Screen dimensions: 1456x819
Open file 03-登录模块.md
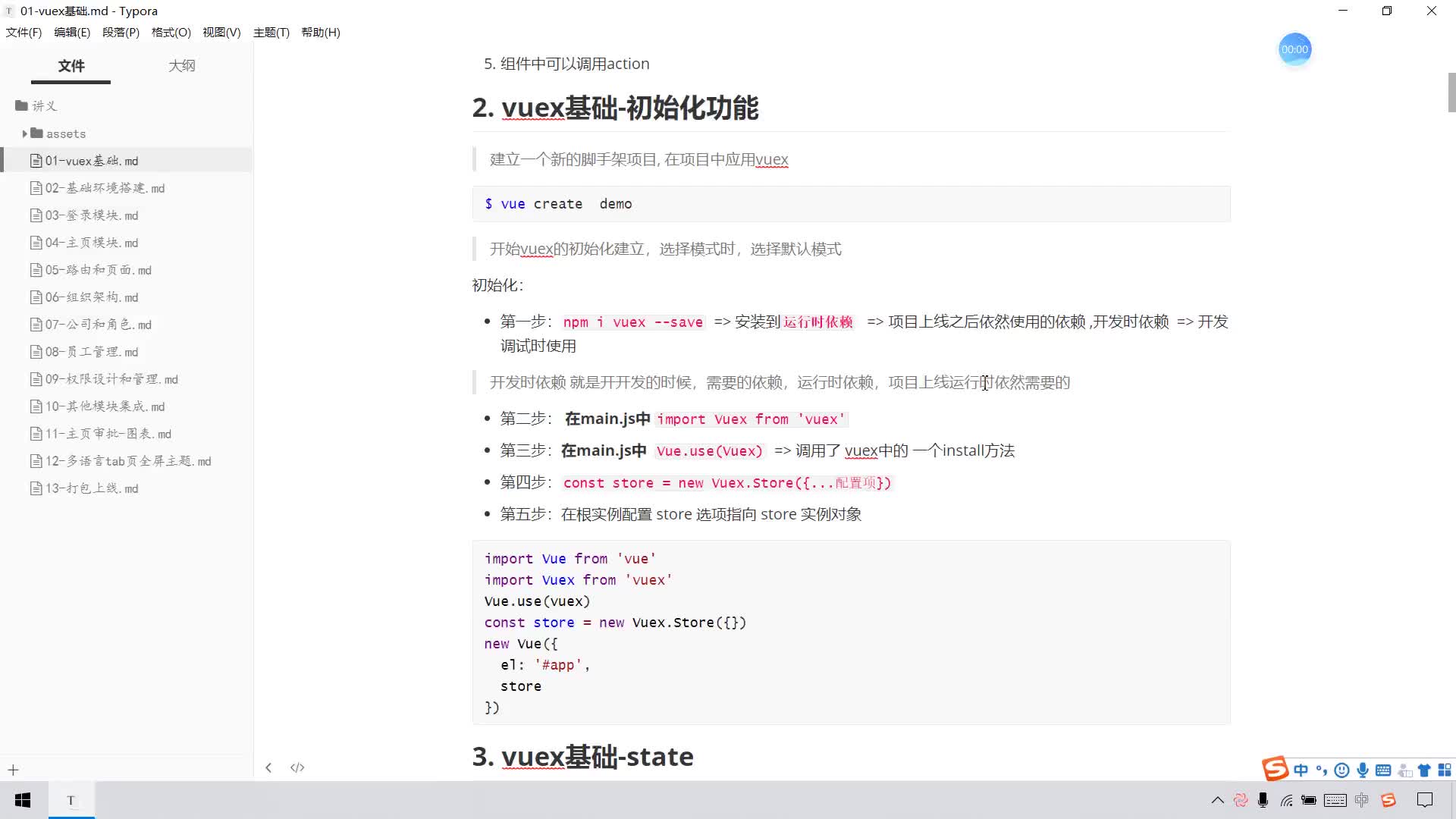127,215
